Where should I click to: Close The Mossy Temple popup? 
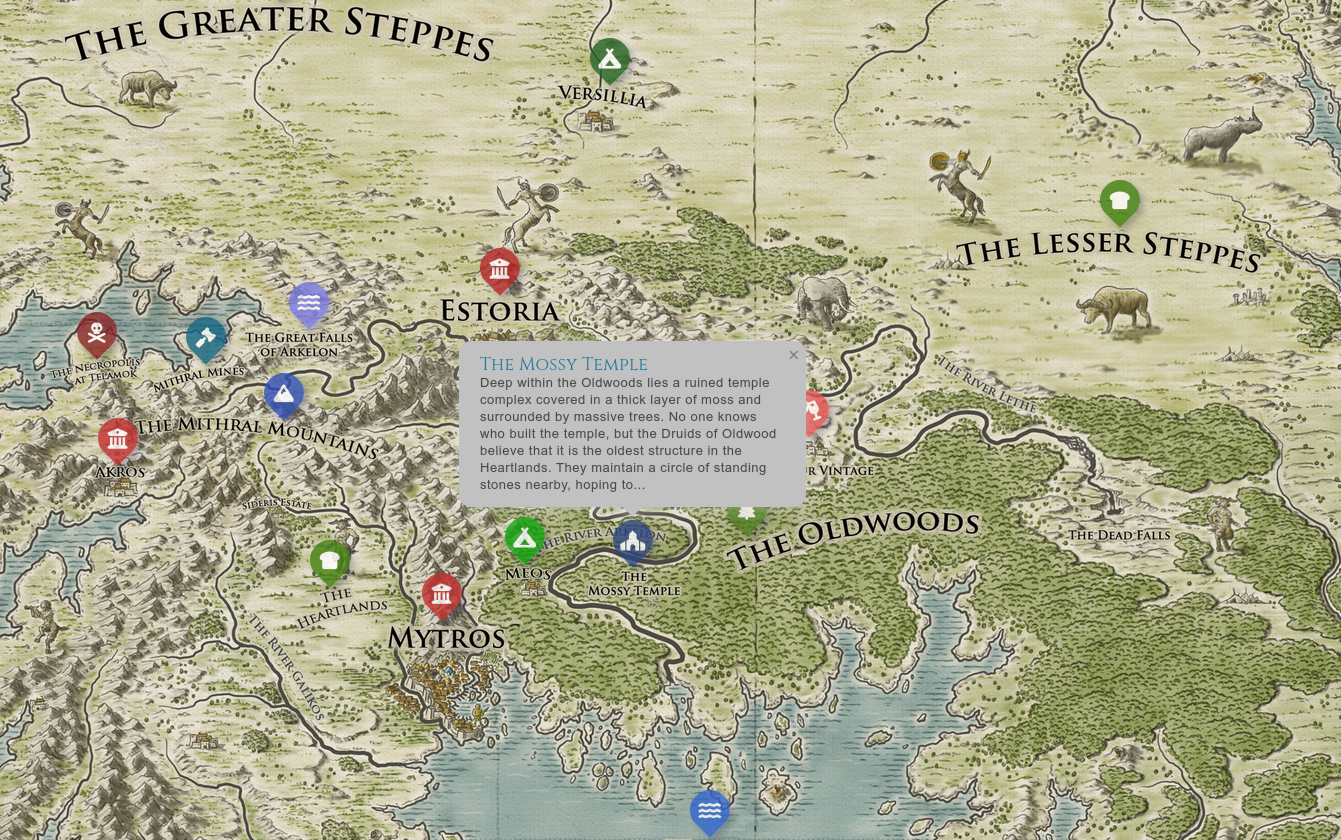[793, 355]
